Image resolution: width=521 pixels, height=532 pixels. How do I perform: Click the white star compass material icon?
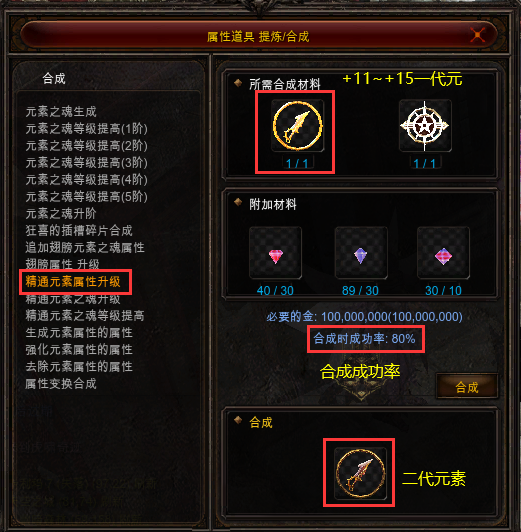coord(425,126)
